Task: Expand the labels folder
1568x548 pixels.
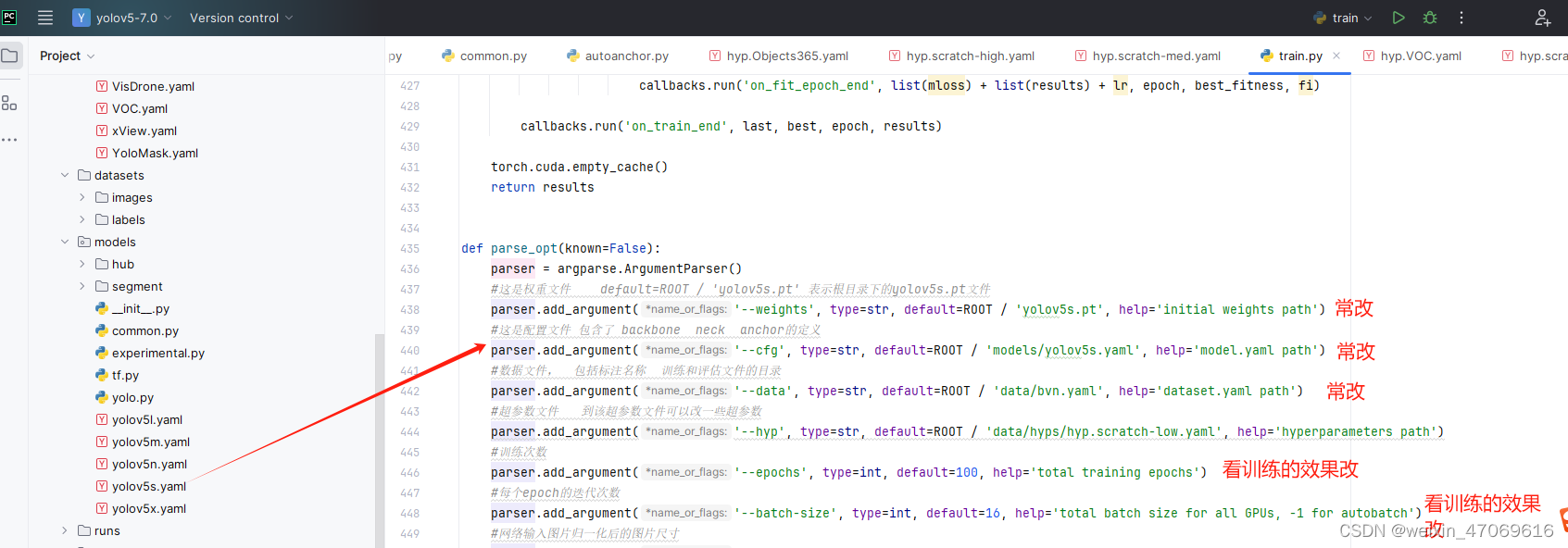Action: click(82, 219)
